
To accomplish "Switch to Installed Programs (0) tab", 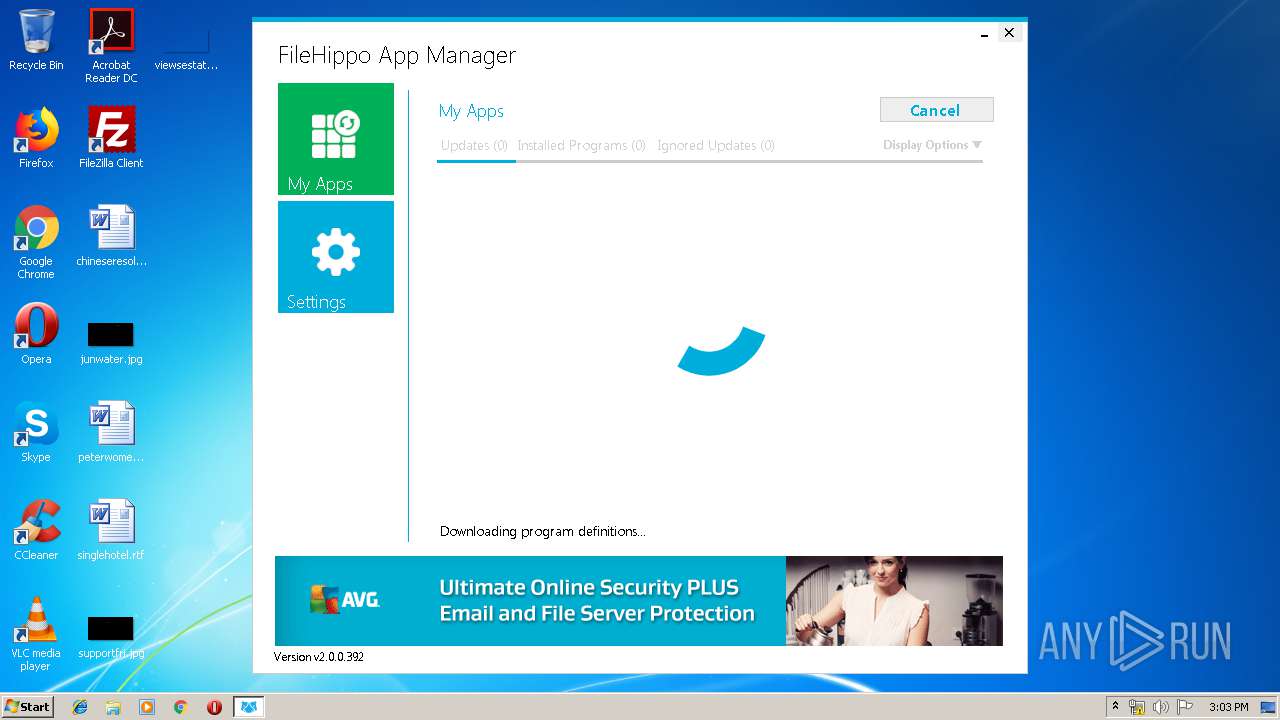I will (x=581, y=146).
